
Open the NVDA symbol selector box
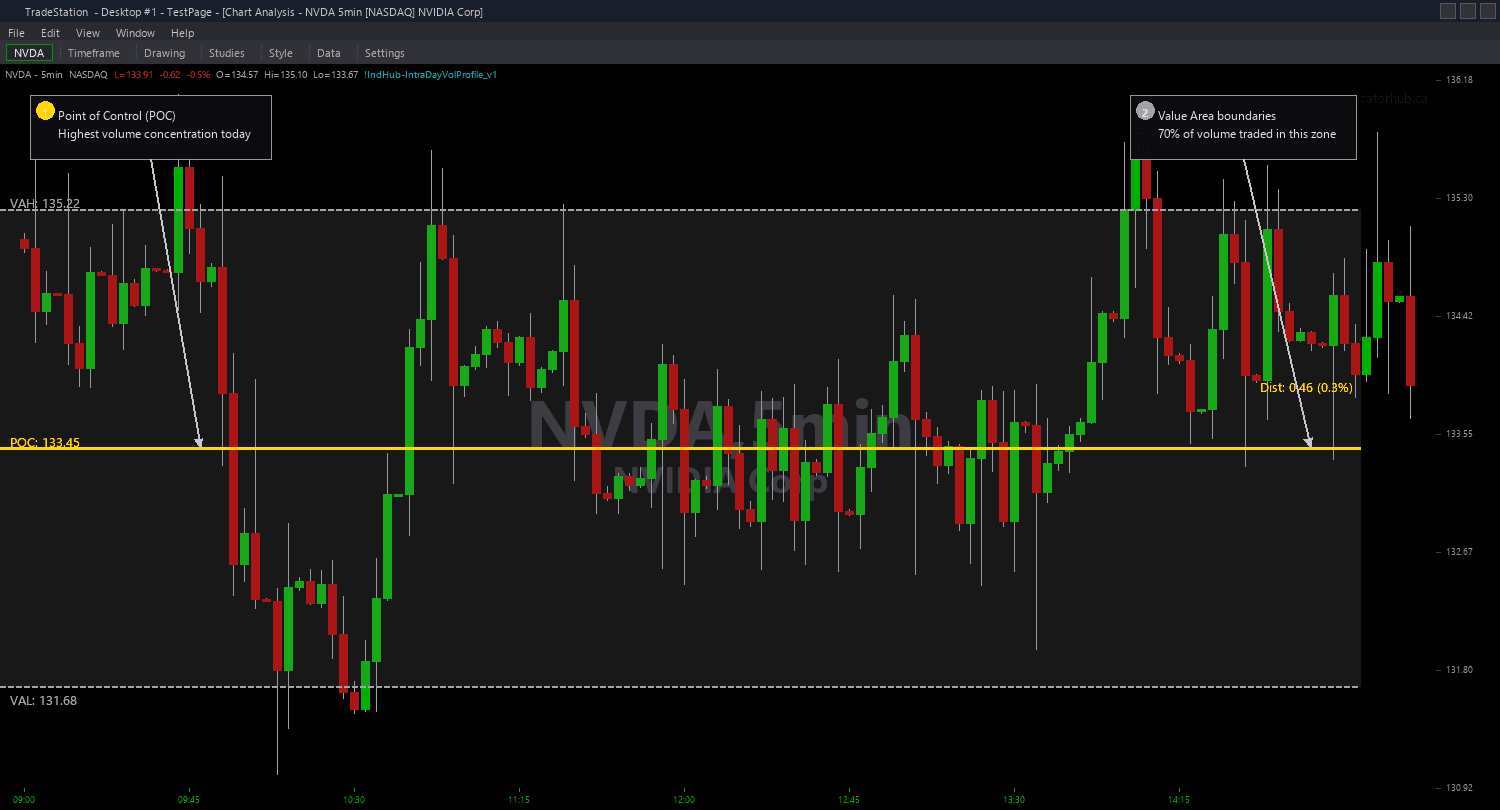27,52
